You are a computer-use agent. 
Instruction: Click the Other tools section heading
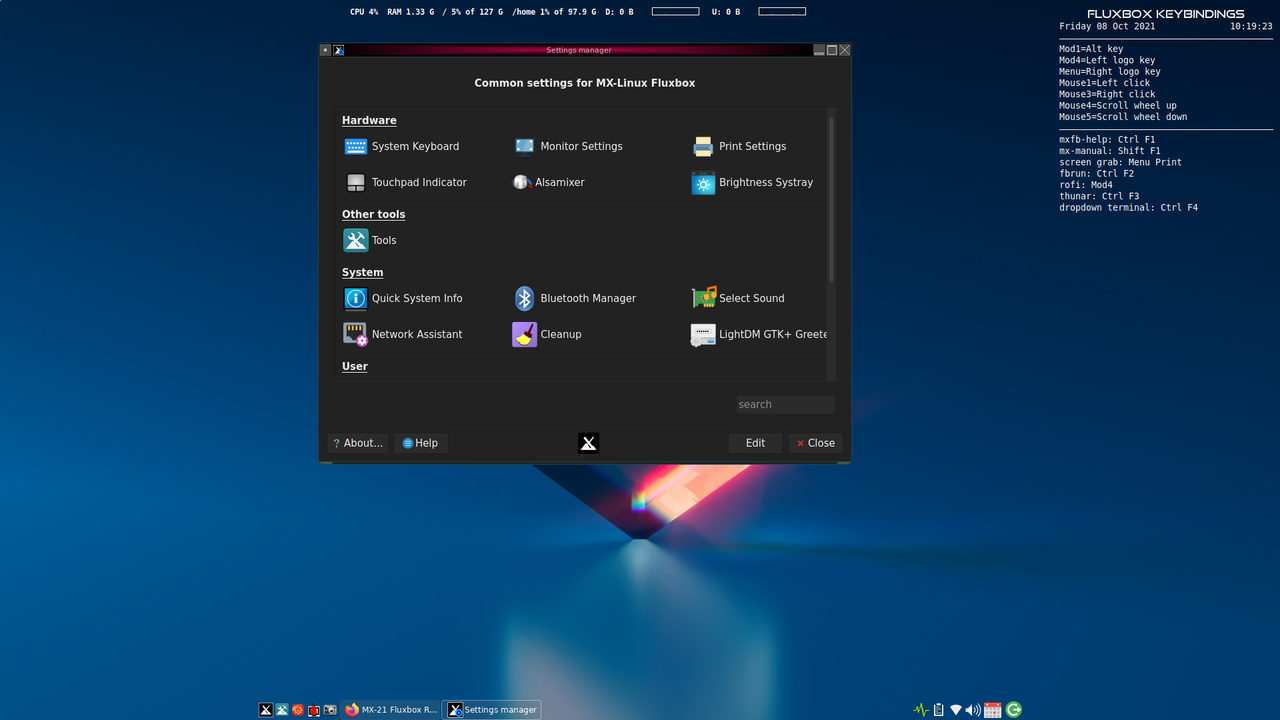(373, 214)
